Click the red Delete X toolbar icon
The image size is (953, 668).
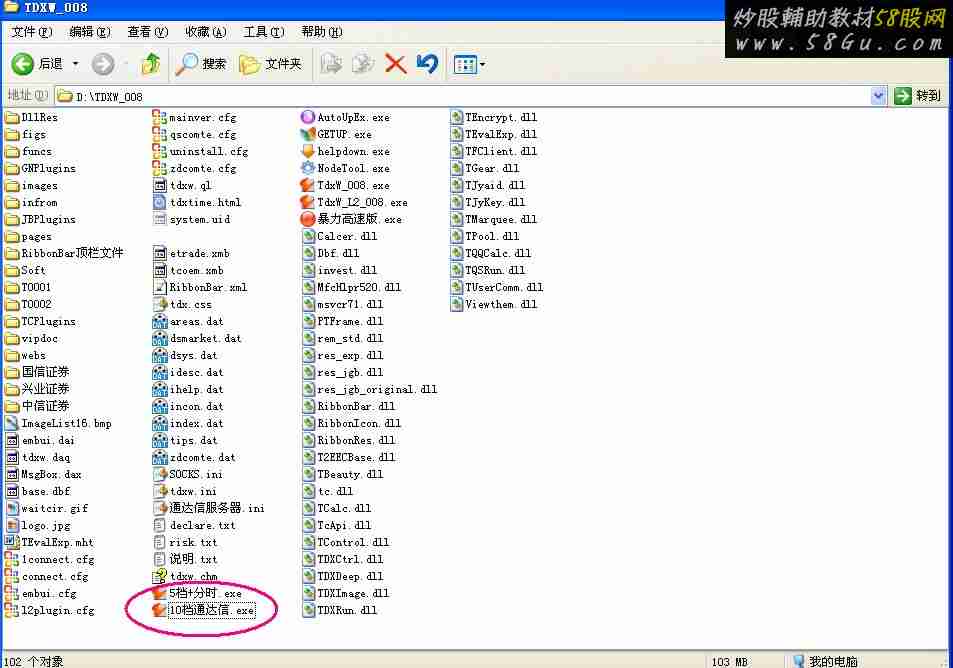(x=396, y=64)
